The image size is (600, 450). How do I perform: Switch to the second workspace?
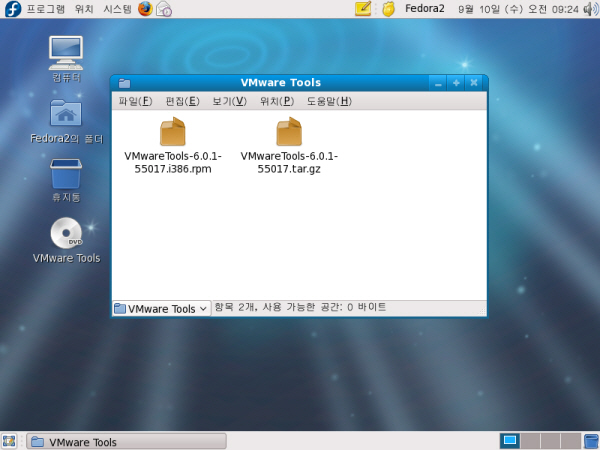click(x=530, y=441)
